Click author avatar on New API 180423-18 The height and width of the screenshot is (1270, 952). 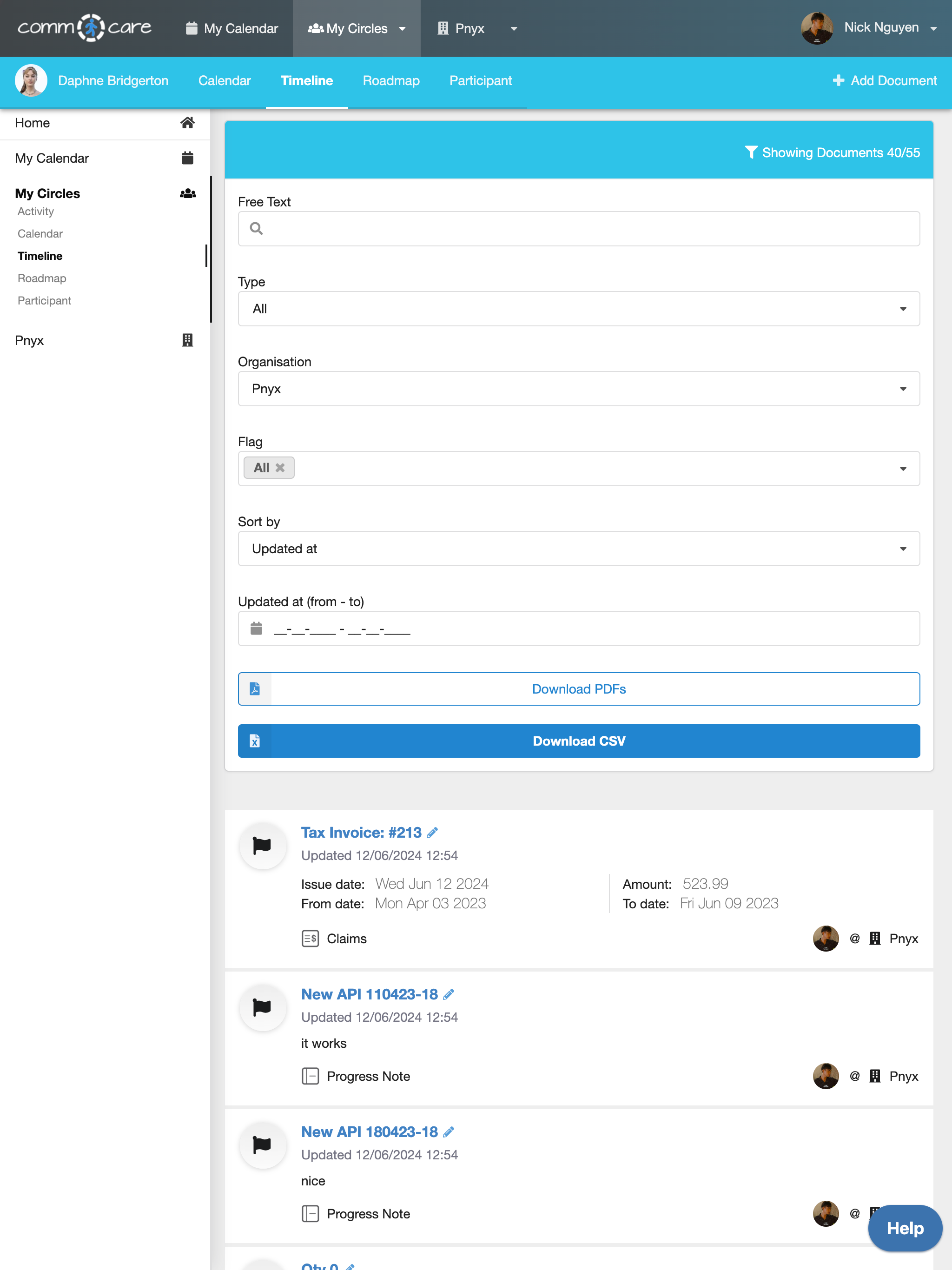tap(826, 1214)
